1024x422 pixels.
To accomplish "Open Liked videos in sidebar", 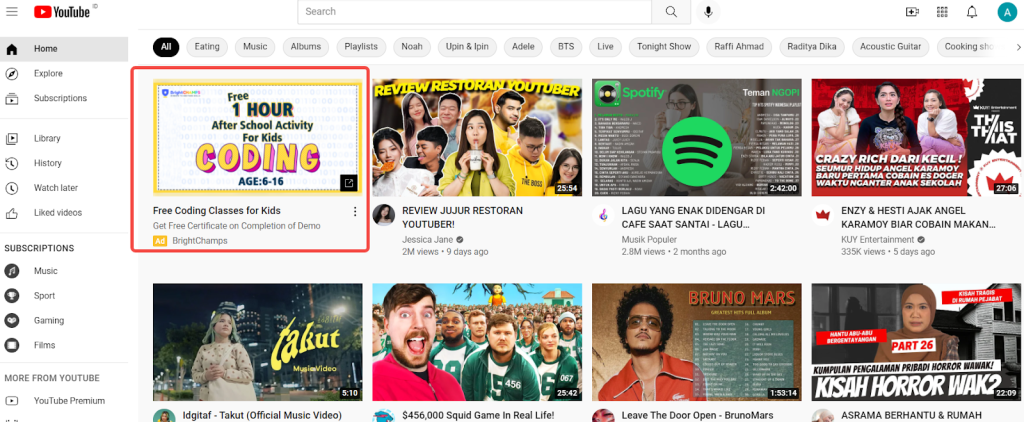I will [64, 213].
